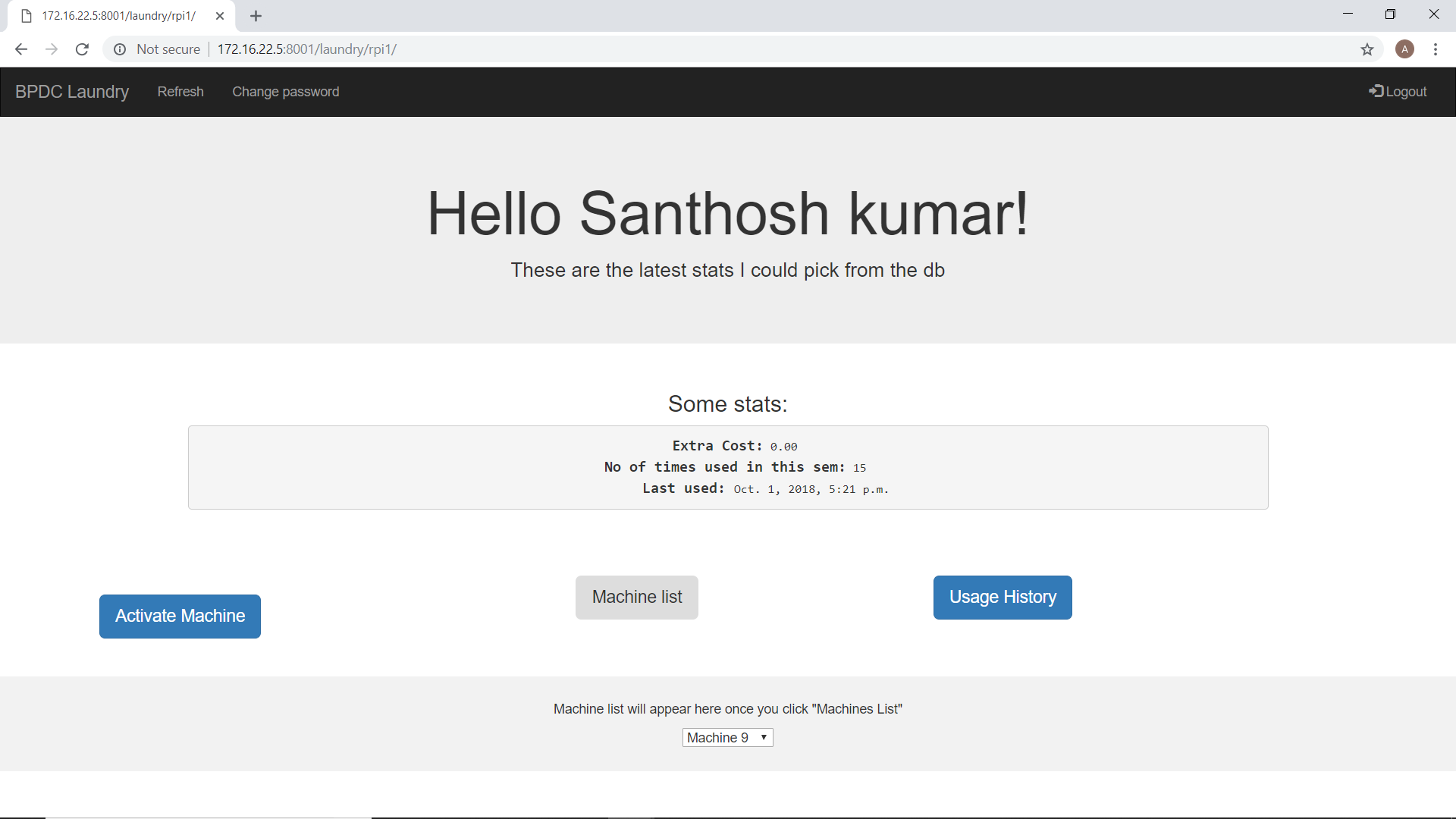
Task: Click the address bar URL field
Action: (682, 49)
